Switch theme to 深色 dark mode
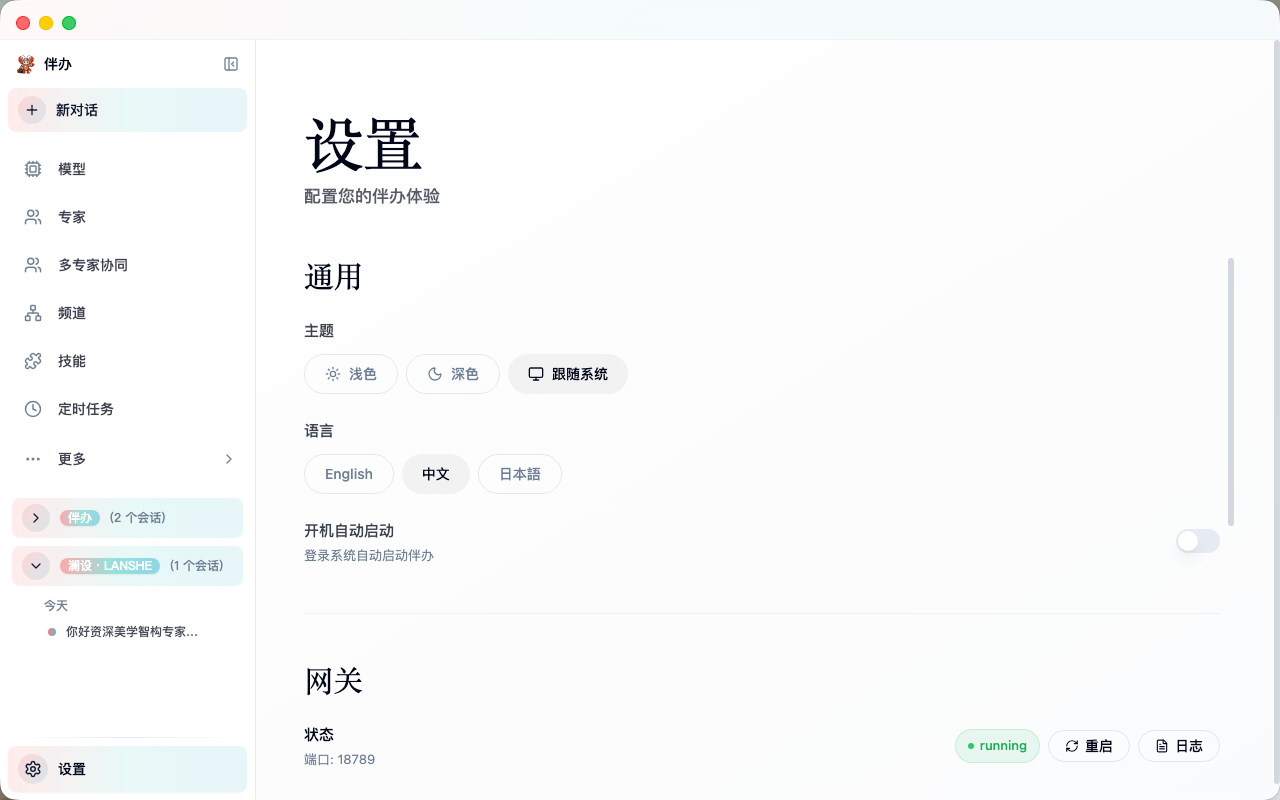 pos(452,374)
